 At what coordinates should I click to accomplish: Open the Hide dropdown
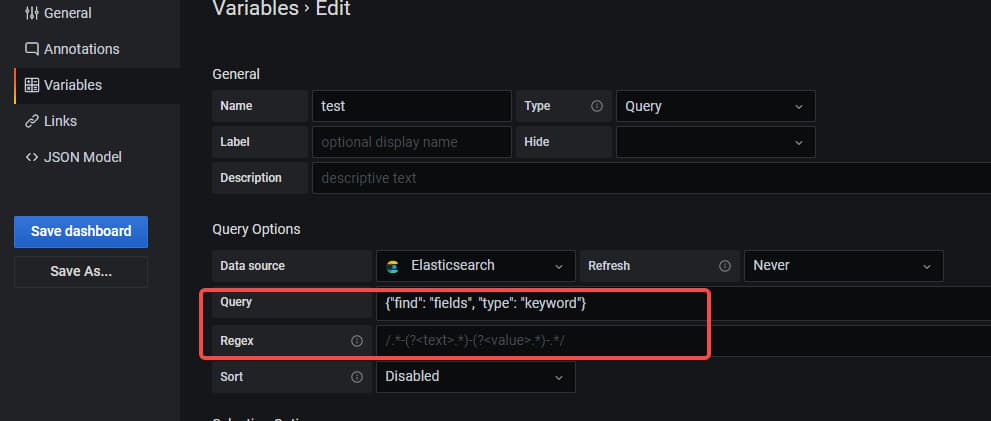point(715,142)
